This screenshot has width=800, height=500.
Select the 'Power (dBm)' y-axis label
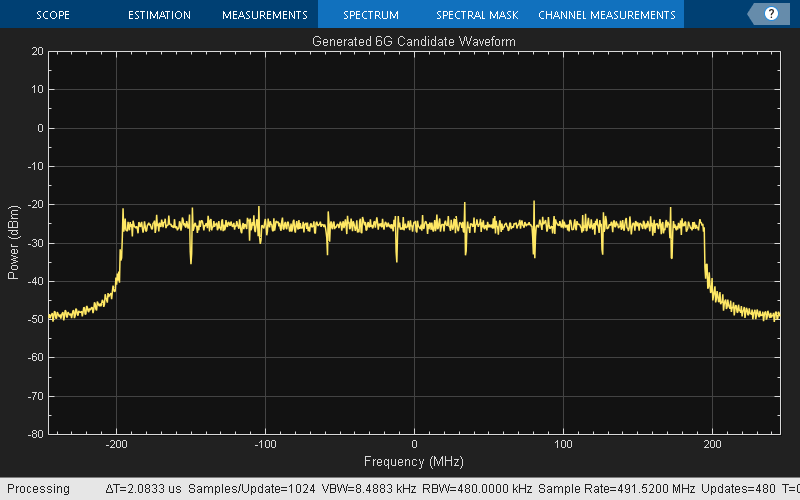coord(14,242)
